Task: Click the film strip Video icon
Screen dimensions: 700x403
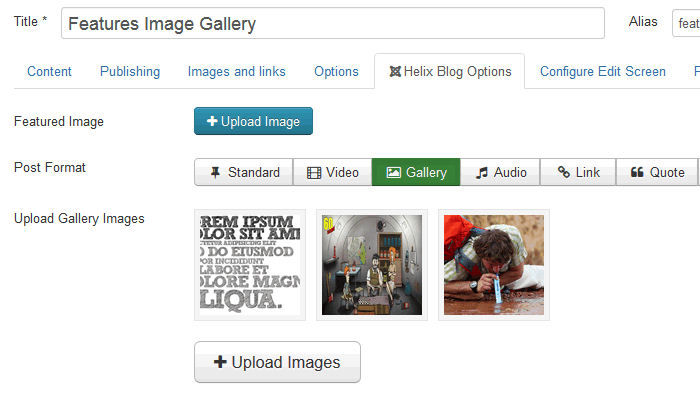Action: [x=314, y=173]
